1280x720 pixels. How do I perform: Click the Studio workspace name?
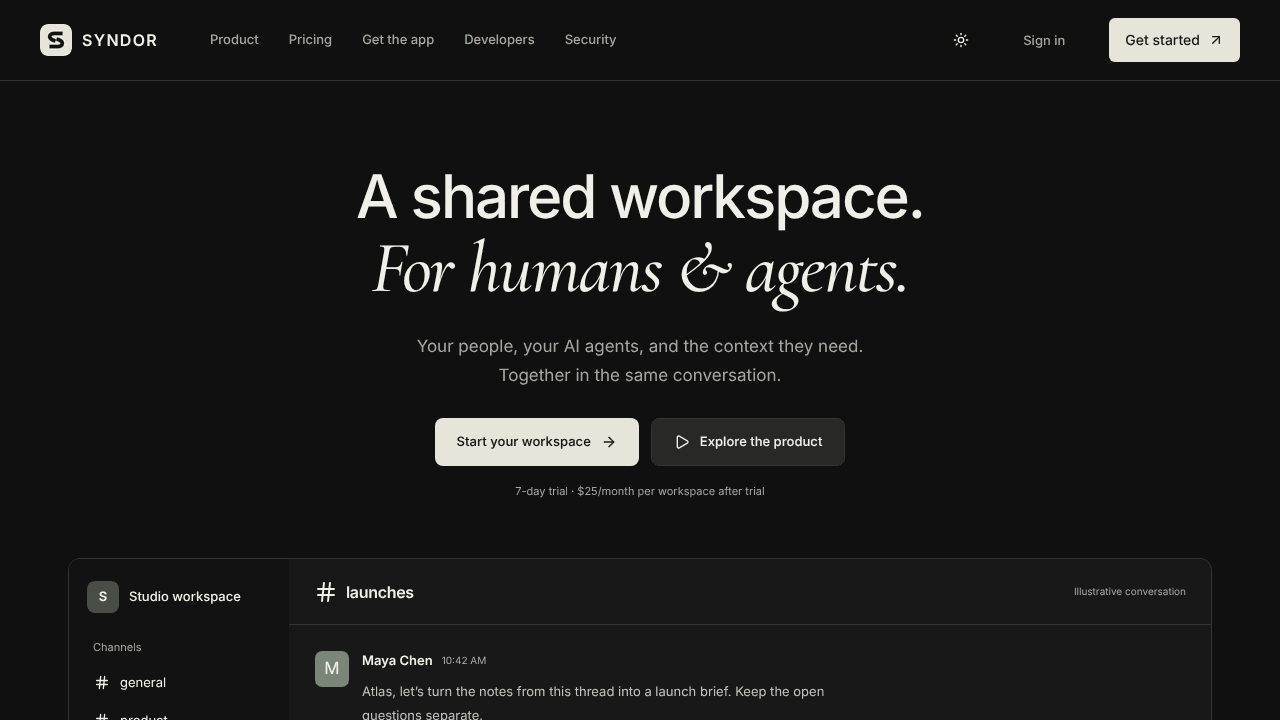click(185, 597)
